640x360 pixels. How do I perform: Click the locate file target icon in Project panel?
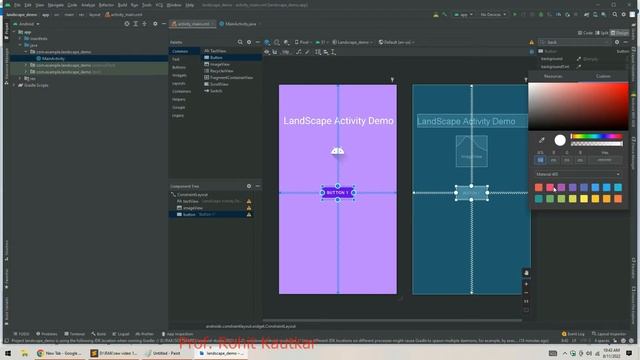click(127, 24)
